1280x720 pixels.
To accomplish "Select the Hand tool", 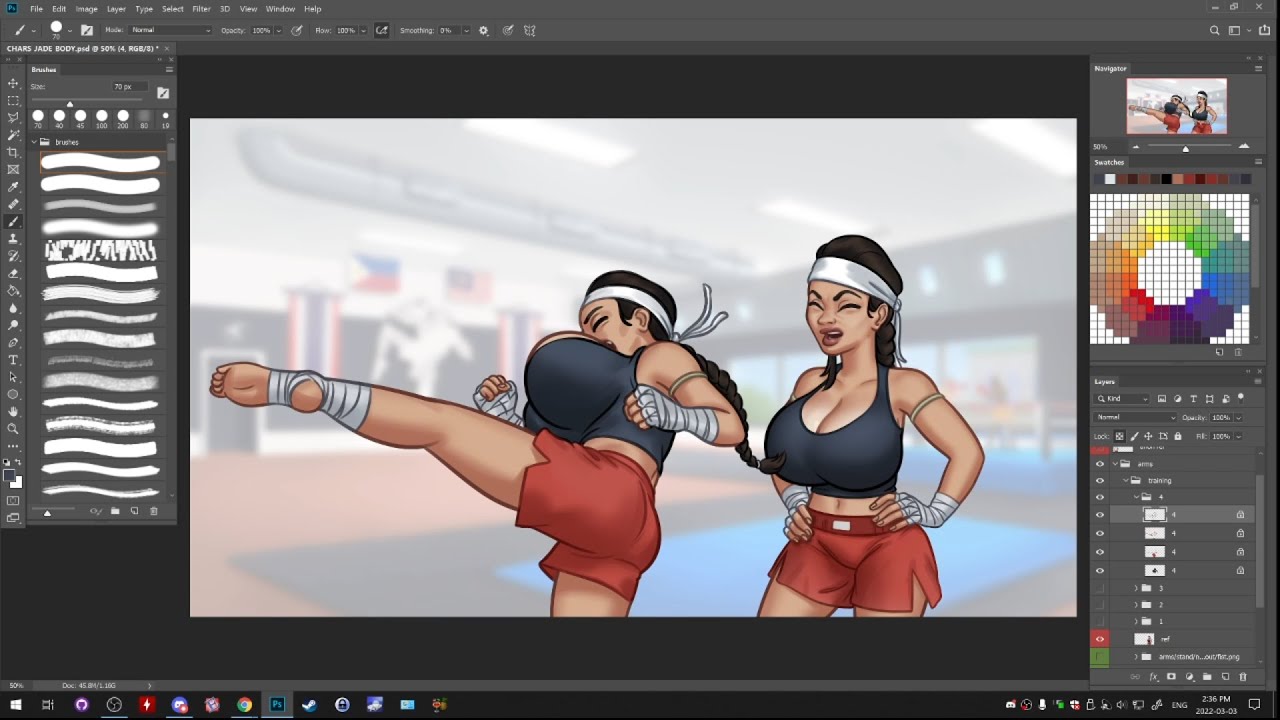I will point(13,412).
